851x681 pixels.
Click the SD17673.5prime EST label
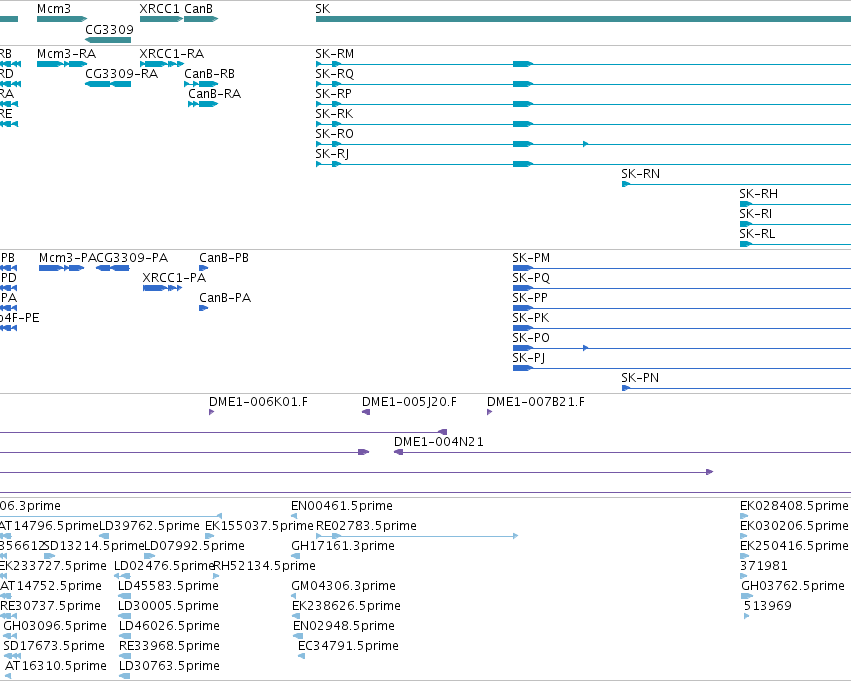54,647
